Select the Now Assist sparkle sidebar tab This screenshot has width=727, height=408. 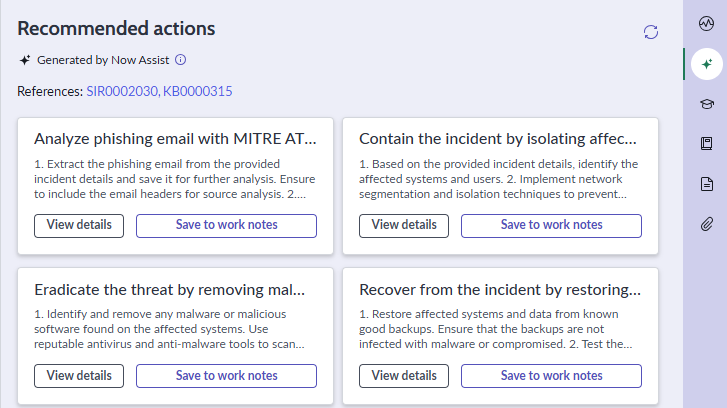point(707,64)
